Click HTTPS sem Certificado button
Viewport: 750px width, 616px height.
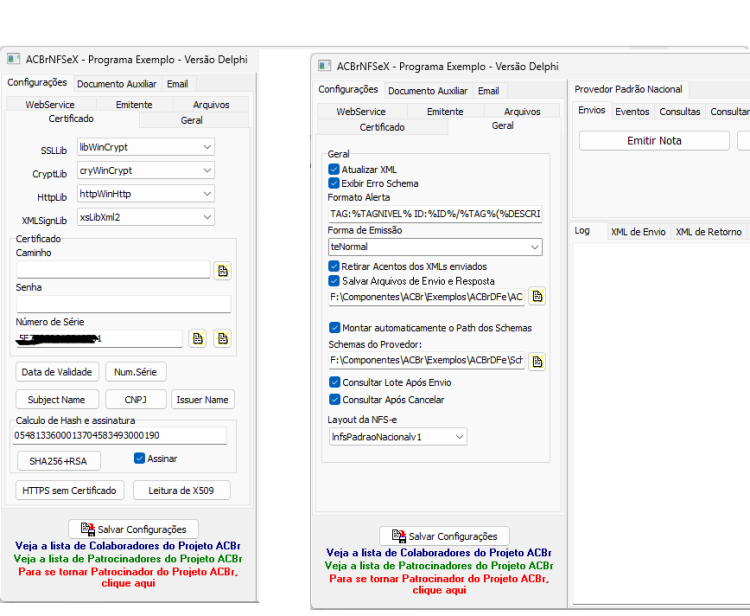click(69, 490)
